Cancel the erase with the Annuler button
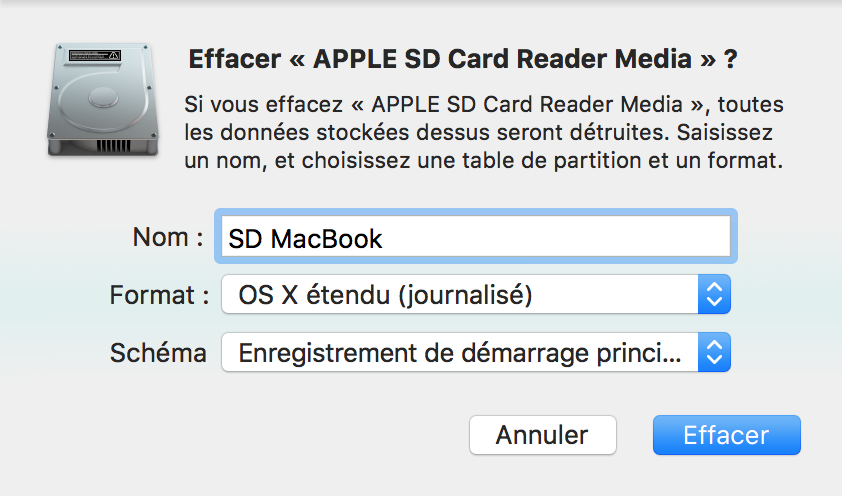 coord(542,435)
